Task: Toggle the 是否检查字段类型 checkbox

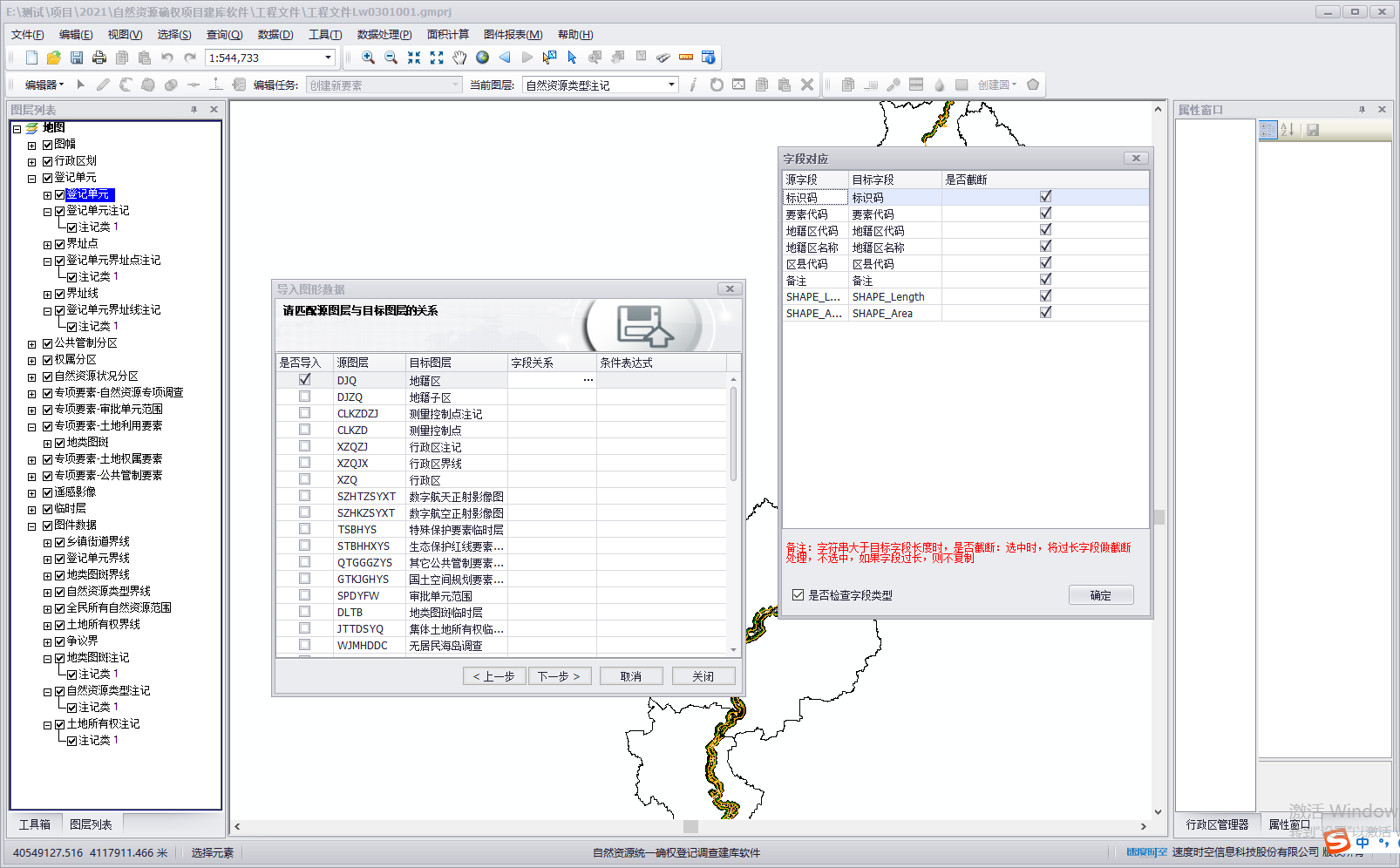Action: coord(798,595)
